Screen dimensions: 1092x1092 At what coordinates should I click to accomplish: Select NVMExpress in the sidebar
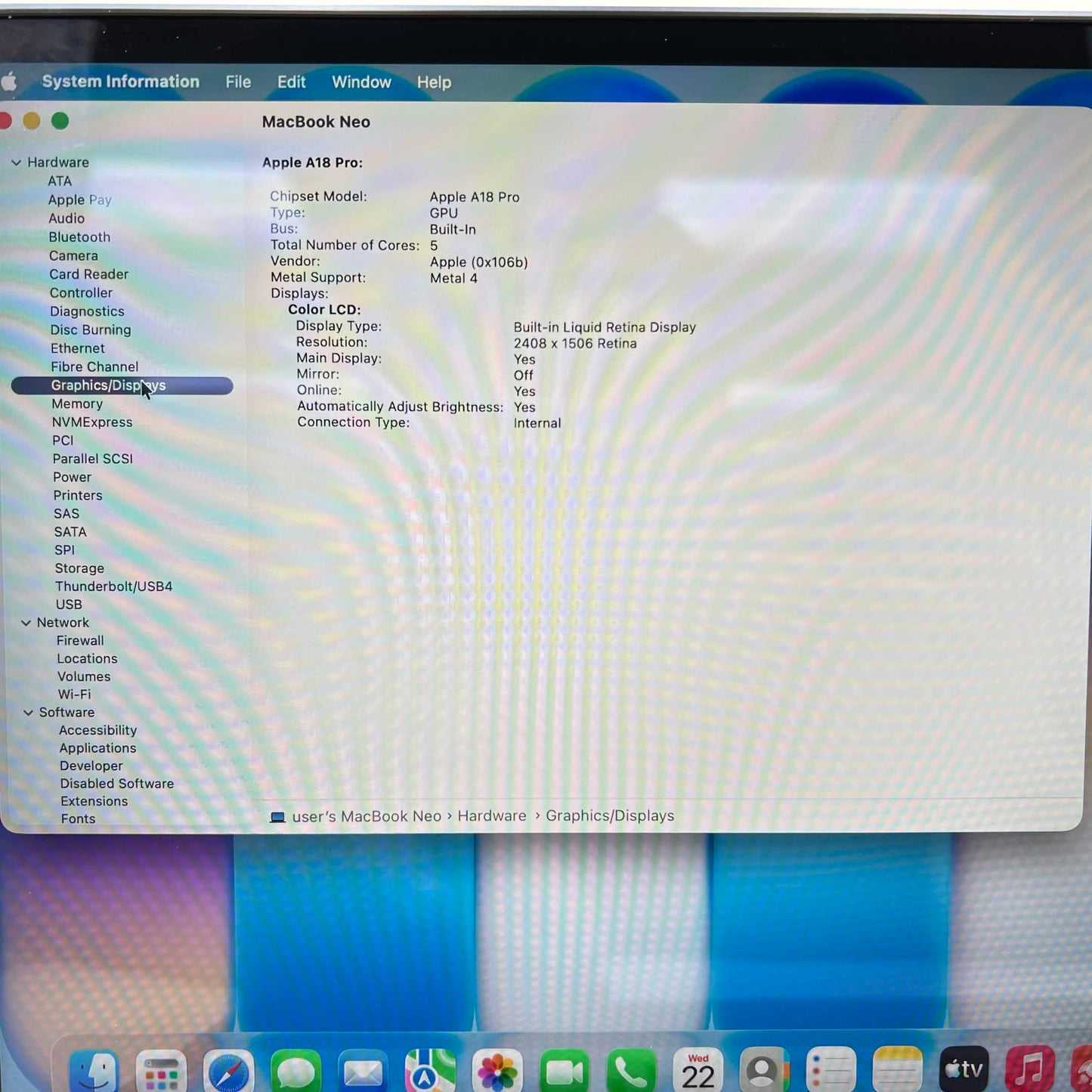tap(92, 422)
